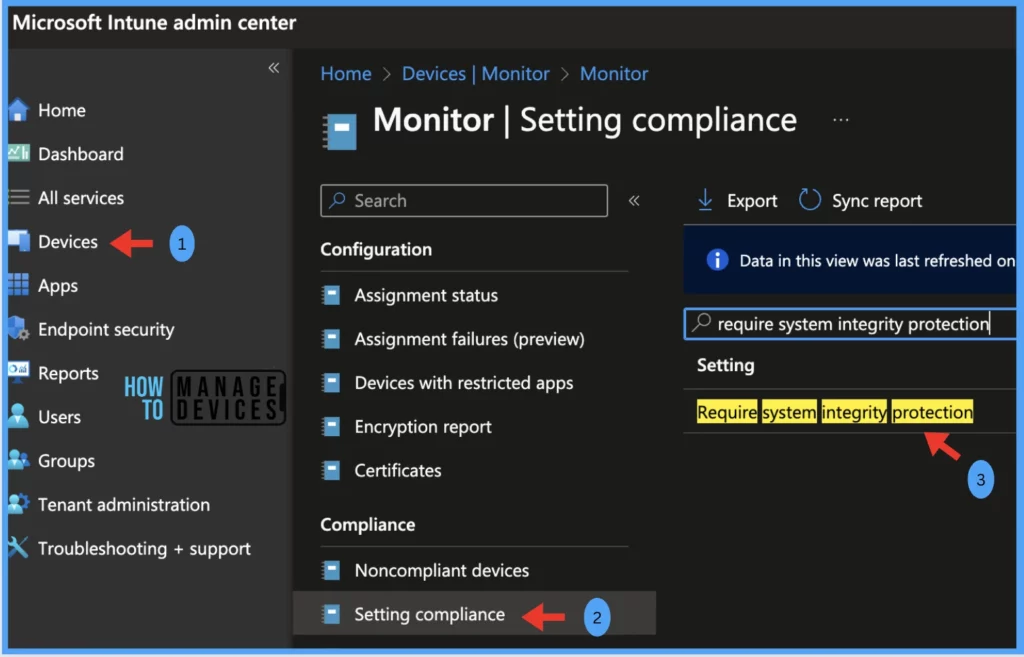Click the Assignment failures notebook icon

(x=331, y=339)
